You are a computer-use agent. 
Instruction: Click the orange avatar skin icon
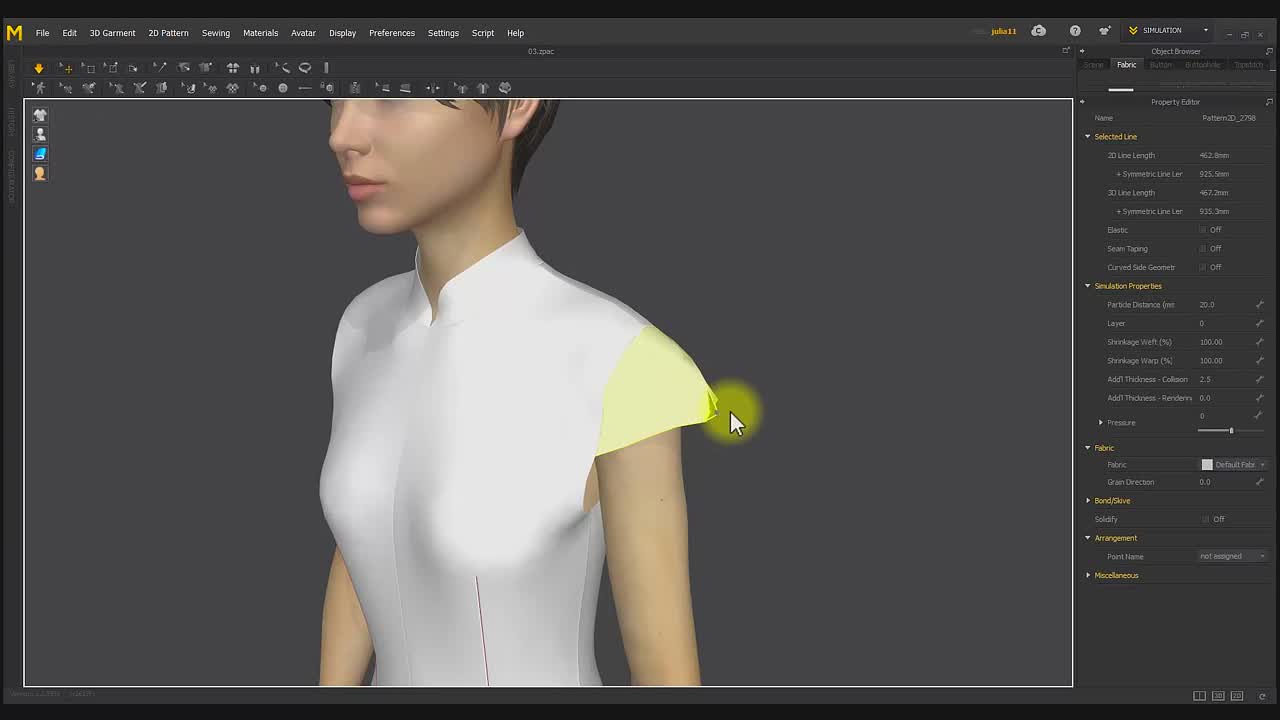tap(40, 173)
